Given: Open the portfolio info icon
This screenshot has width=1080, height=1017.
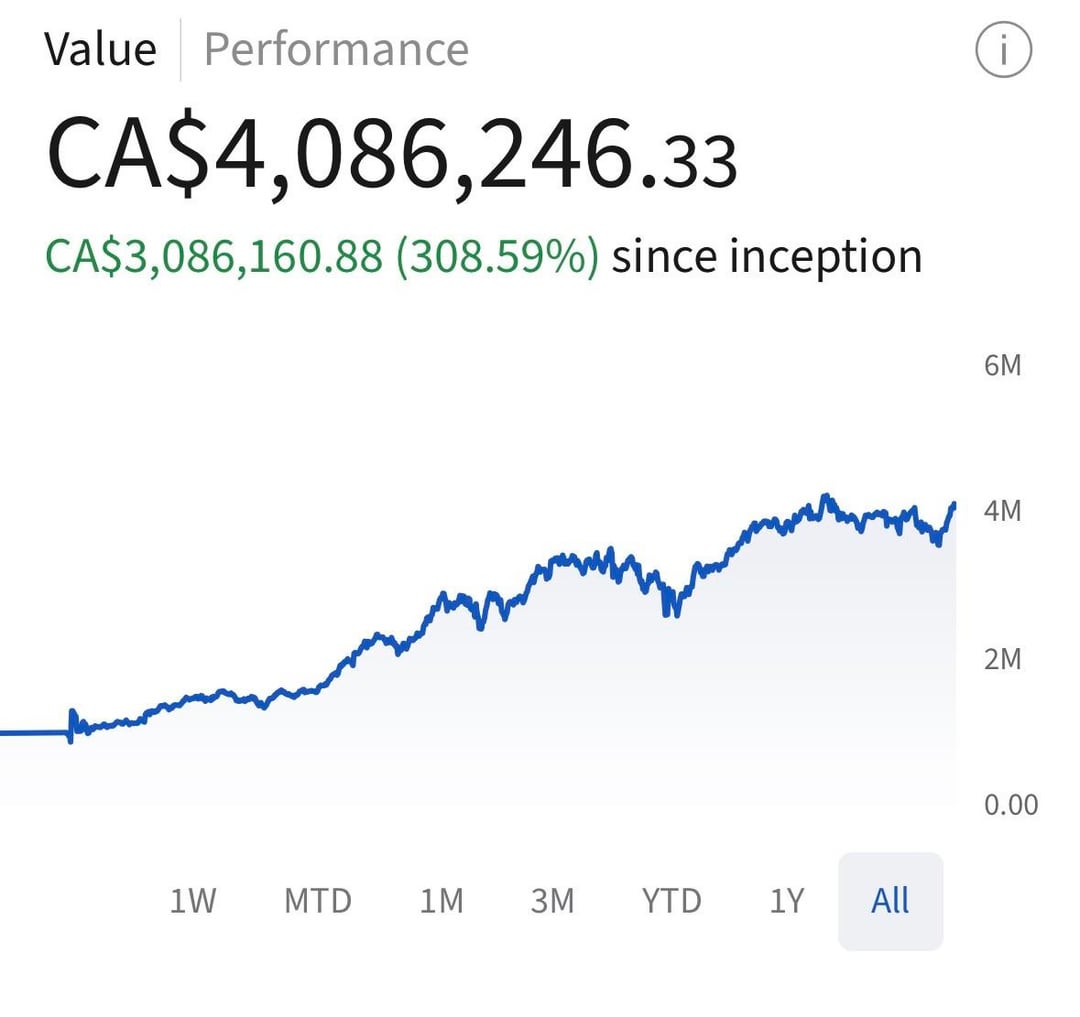Looking at the screenshot, I should tap(1002, 50).
